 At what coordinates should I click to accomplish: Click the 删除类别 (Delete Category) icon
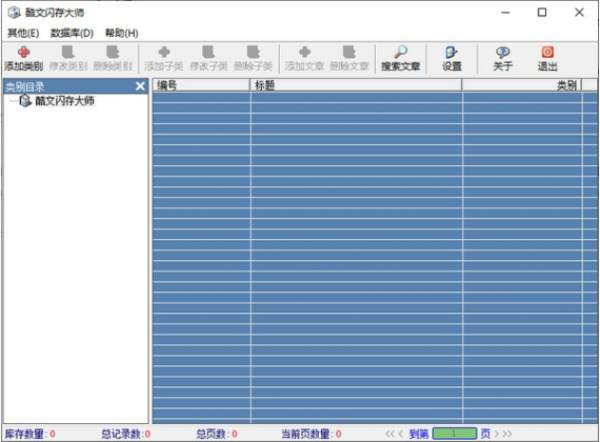click(113, 58)
